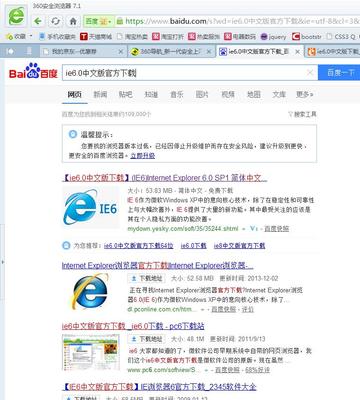Expand the arrow next to 收藏
This screenshot has width=360, height=400.
[31, 36]
